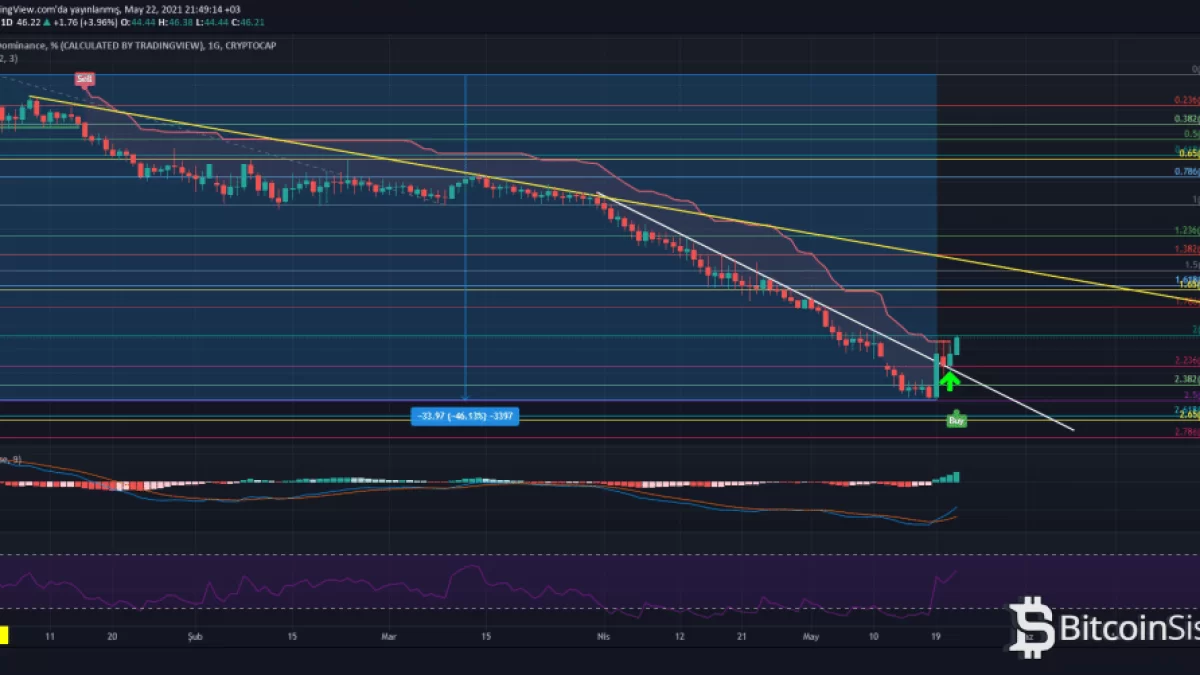Image resolution: width=1200 pixels, height=675 pixels.
Task: Click the May label on time axis
Action: (809, 635)
